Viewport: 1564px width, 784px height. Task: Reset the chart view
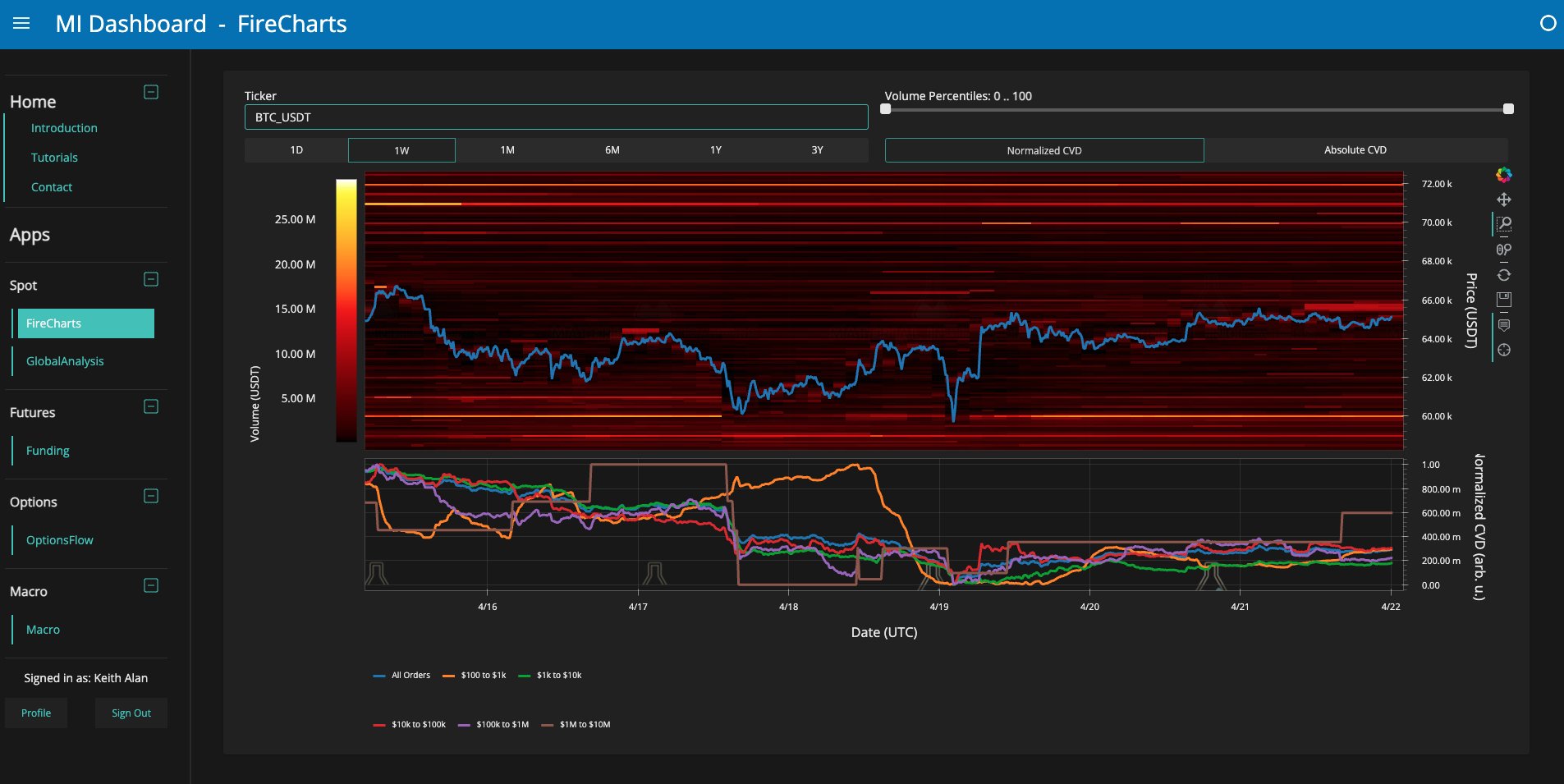click(x=1503, y=275)
